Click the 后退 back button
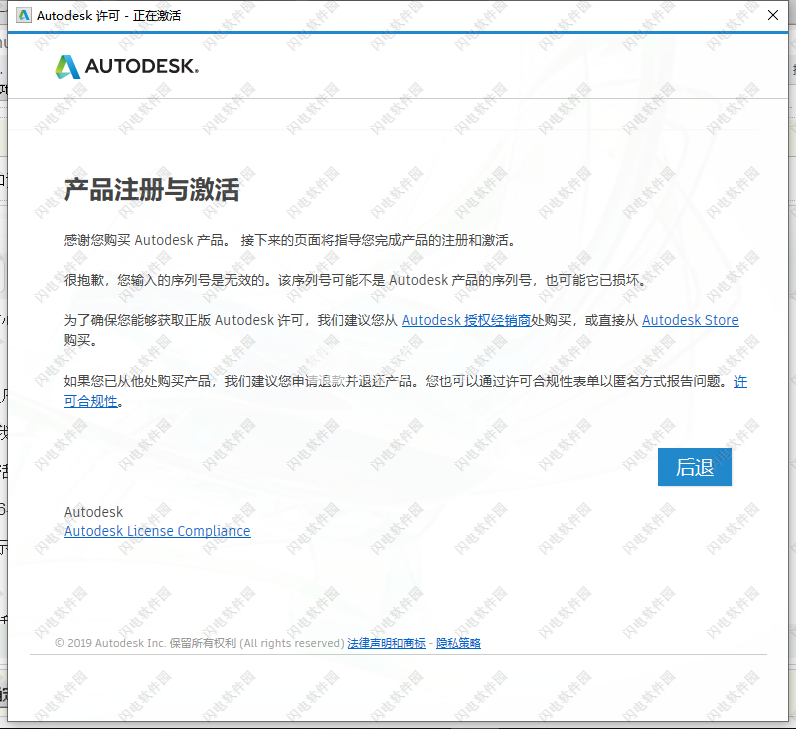 click(x=694, y=467)
